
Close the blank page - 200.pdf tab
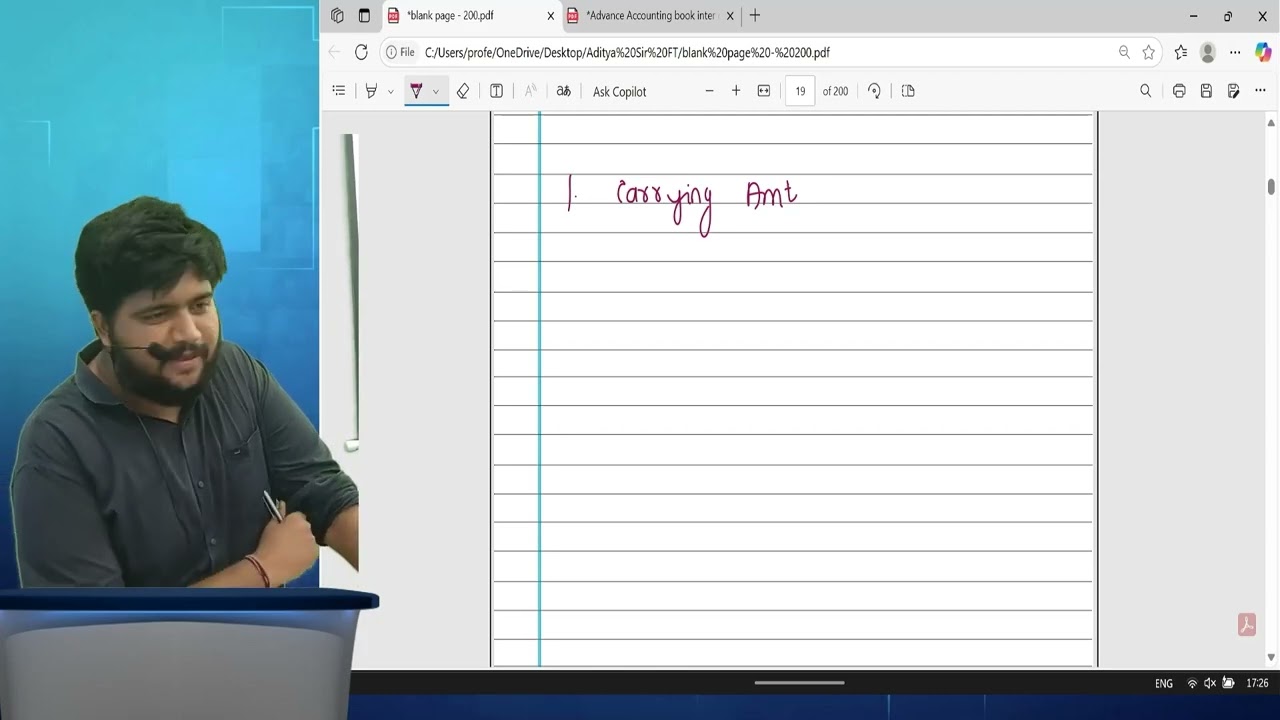[550, 16]
